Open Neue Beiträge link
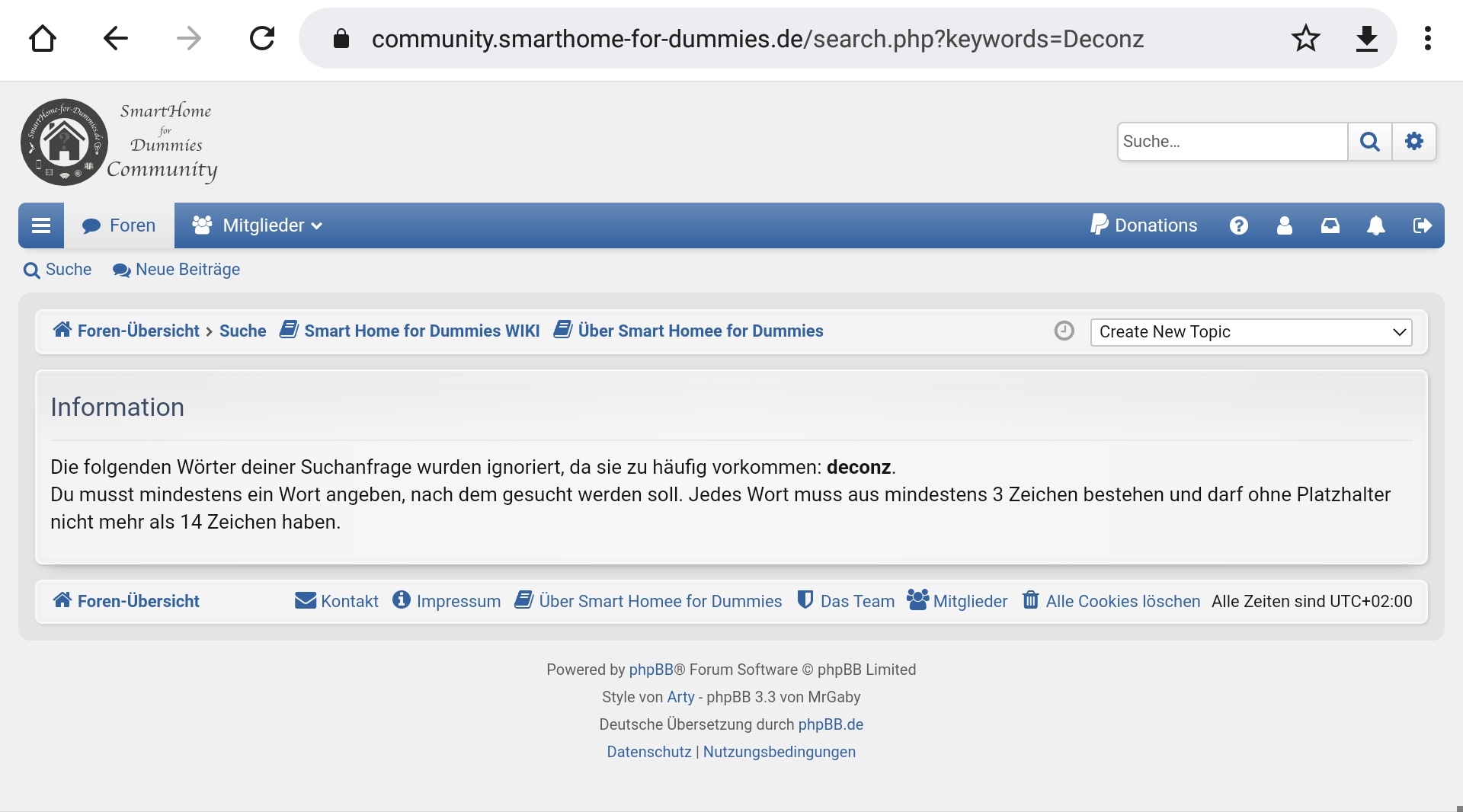 (x=177, y=270)
